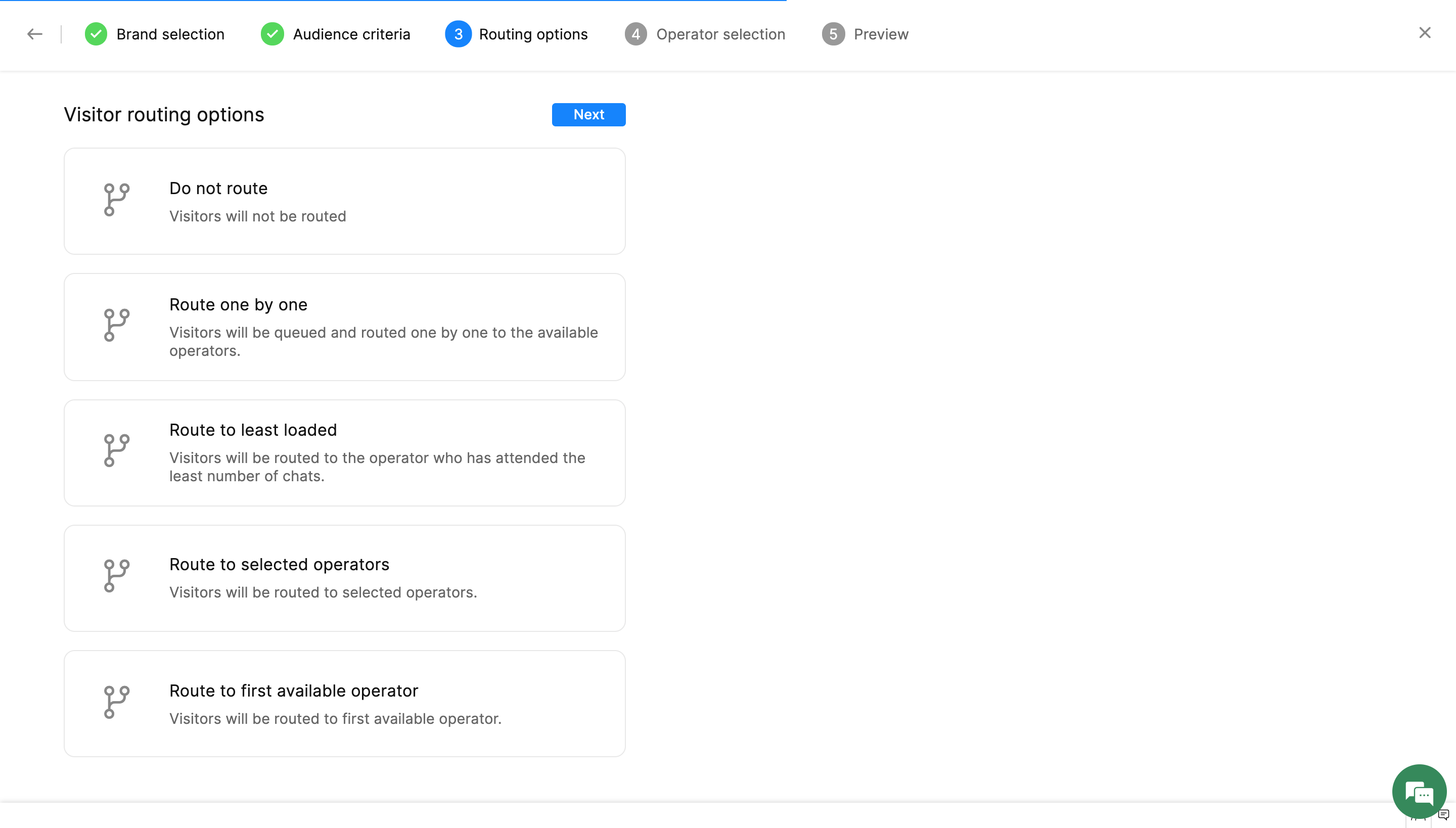Click the branch icon on Route to selected operators
The width and height of the screenshot is (1456, 828).
[x=117, y=575]
